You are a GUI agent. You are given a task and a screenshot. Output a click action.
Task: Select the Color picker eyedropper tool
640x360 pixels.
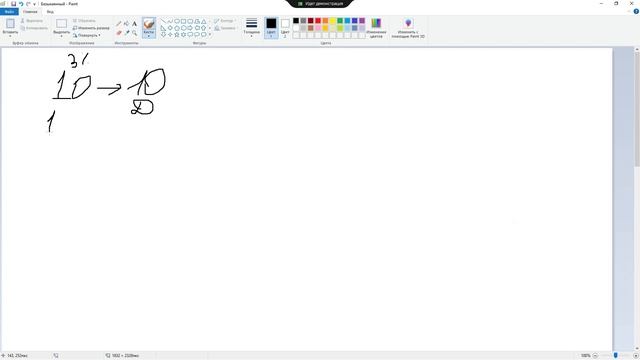tap(127, 32)
